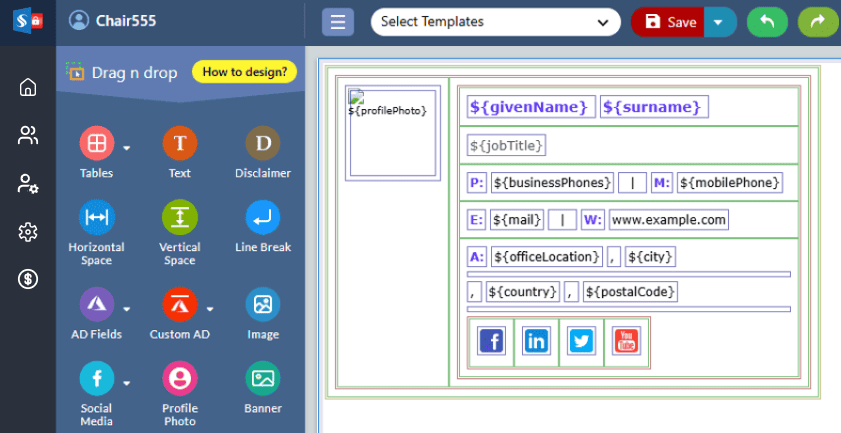Open the Home page from sidebar
The width and height of the screenshot is (841, 433).
tap(28, 87)
